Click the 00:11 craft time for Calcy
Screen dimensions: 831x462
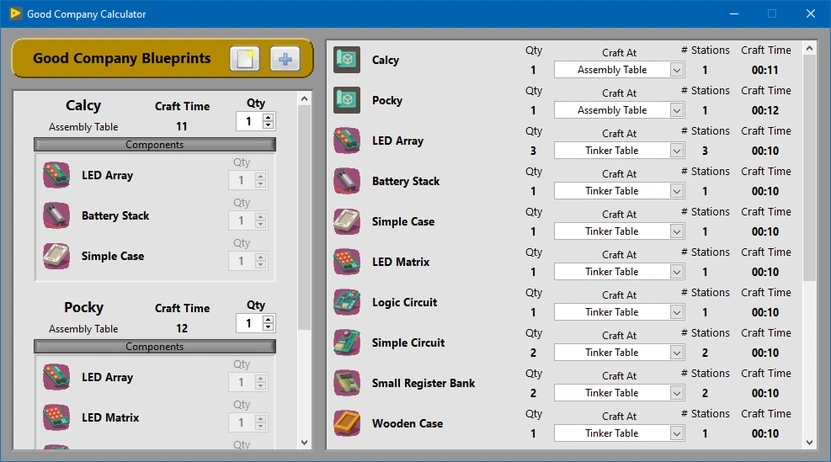(x=765, y=70)
